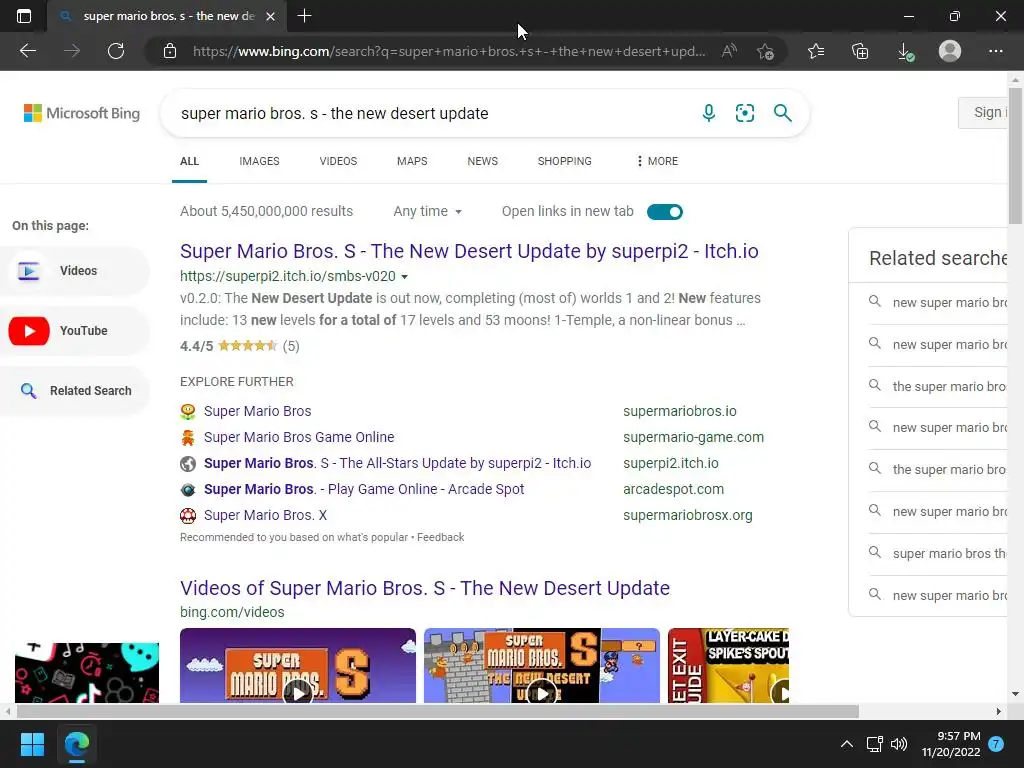The width and height of the screenshot is (1024, 768).
Task: Switch to the MAPS tab
Action: [412, 161]
